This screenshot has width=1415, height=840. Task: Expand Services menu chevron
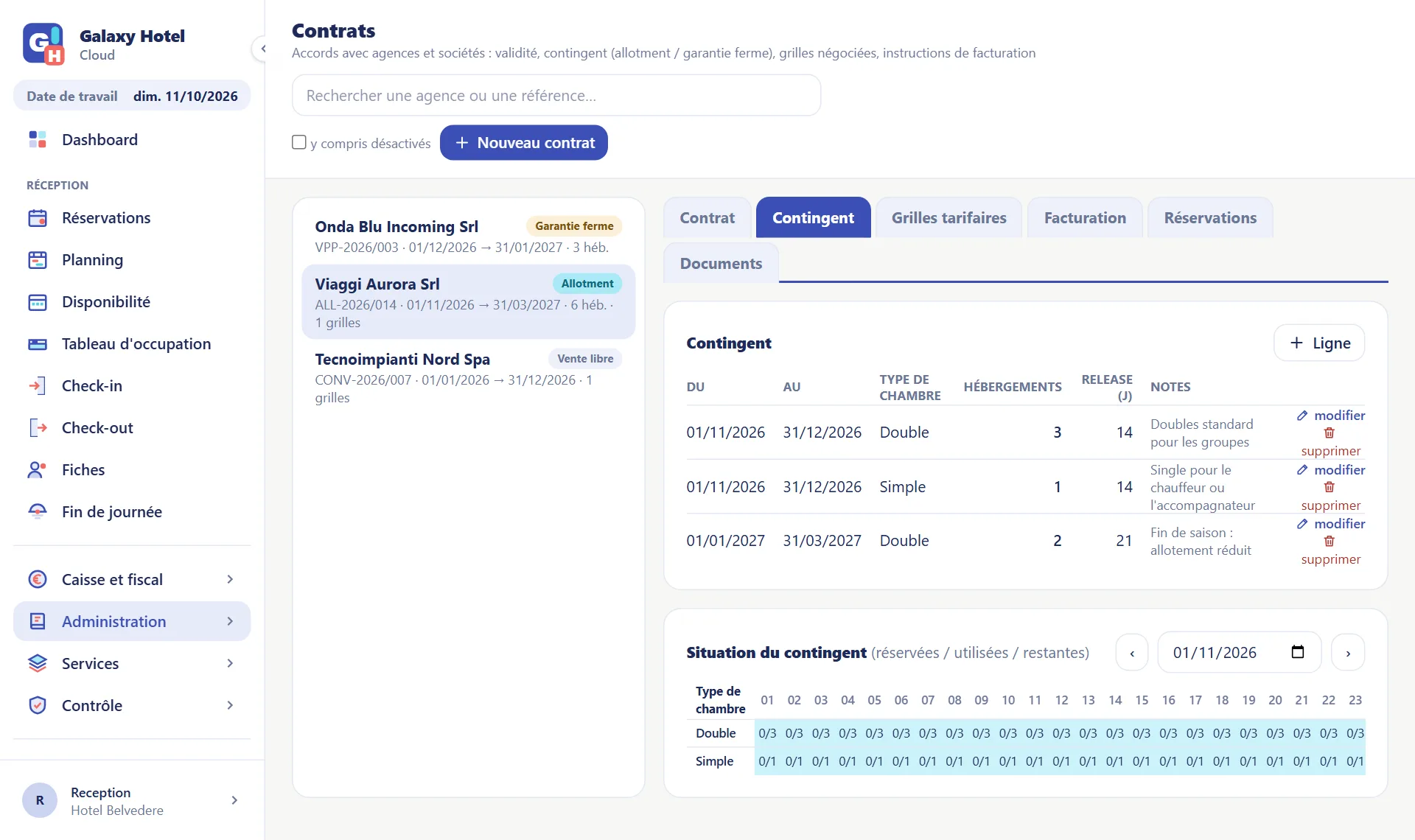[x=230, y=664]
